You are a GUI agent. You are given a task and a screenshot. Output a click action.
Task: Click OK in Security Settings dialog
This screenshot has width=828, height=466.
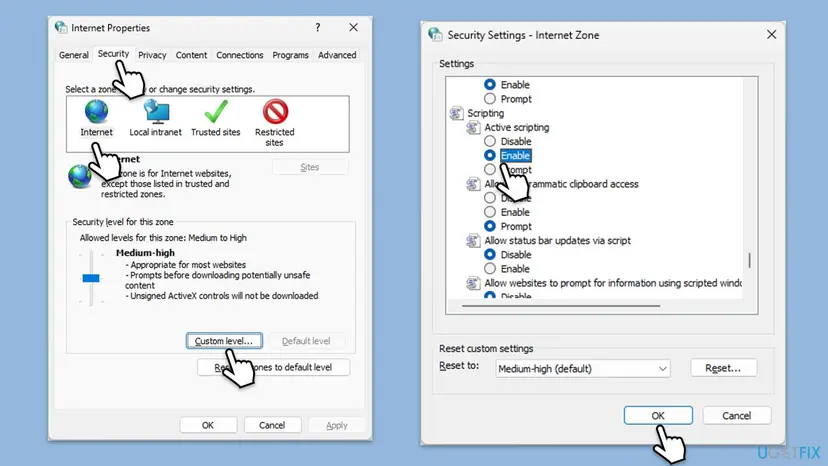point(658,416)
